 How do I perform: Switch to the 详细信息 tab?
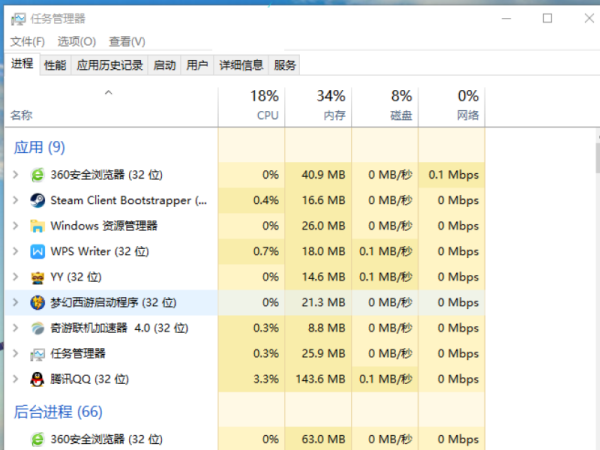[241, 65]
